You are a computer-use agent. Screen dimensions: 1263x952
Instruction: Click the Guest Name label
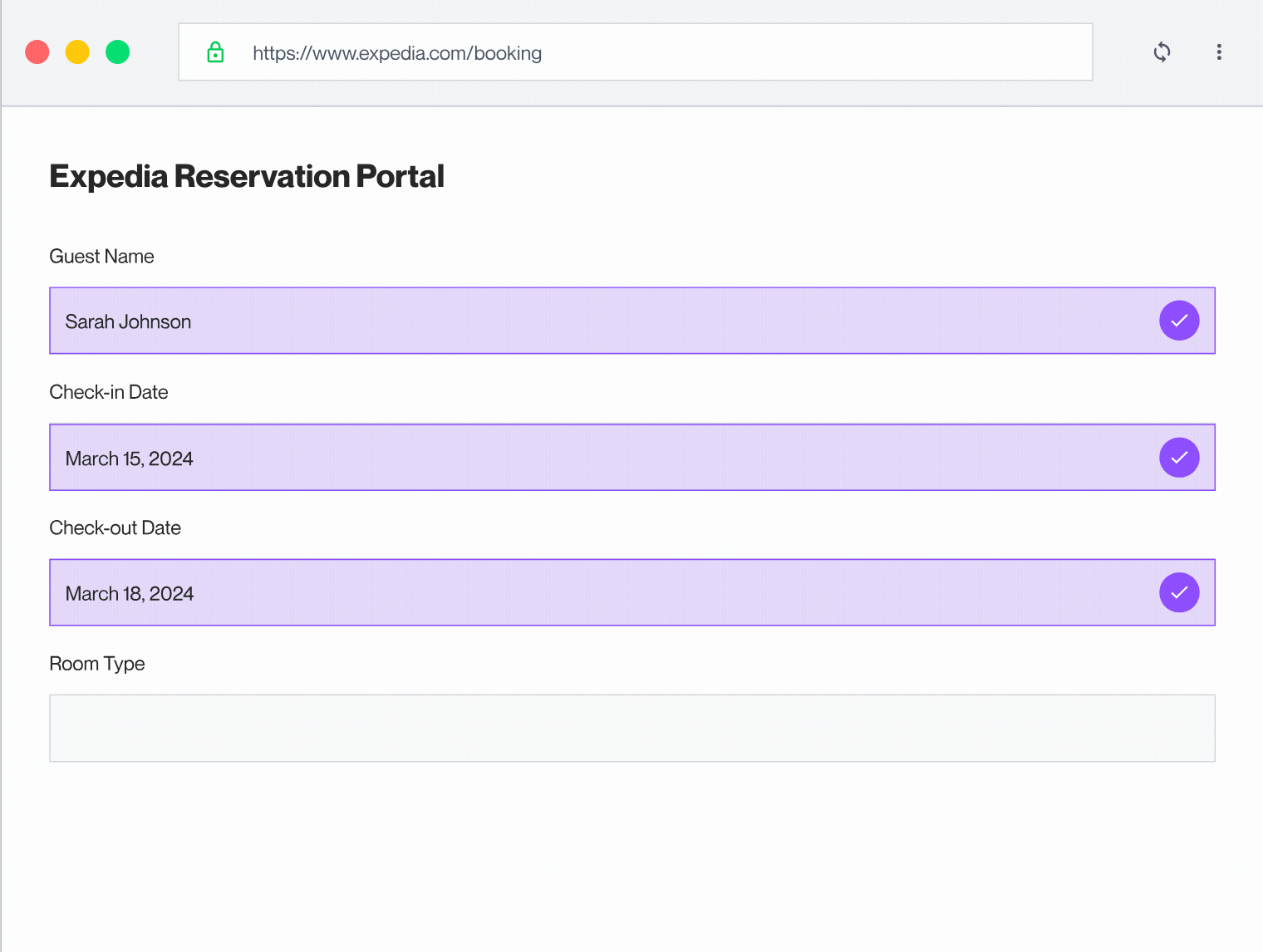(x=101, y=257)
